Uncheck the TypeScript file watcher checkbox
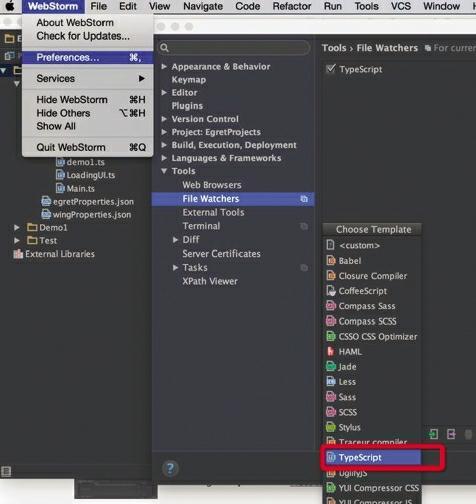This screenshot has width=476, height=504. pyautogui.click(x=331, y=69)
